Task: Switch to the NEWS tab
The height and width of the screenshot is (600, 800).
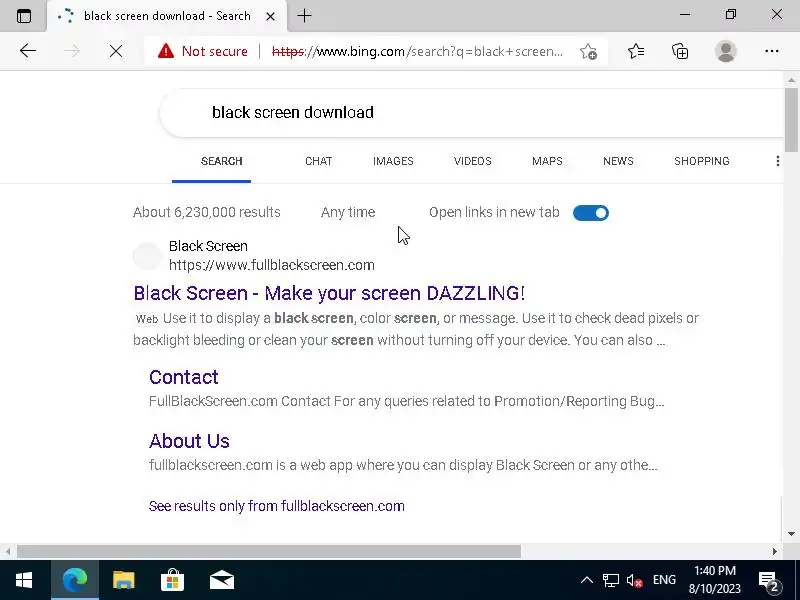Action: coord(618,161)
